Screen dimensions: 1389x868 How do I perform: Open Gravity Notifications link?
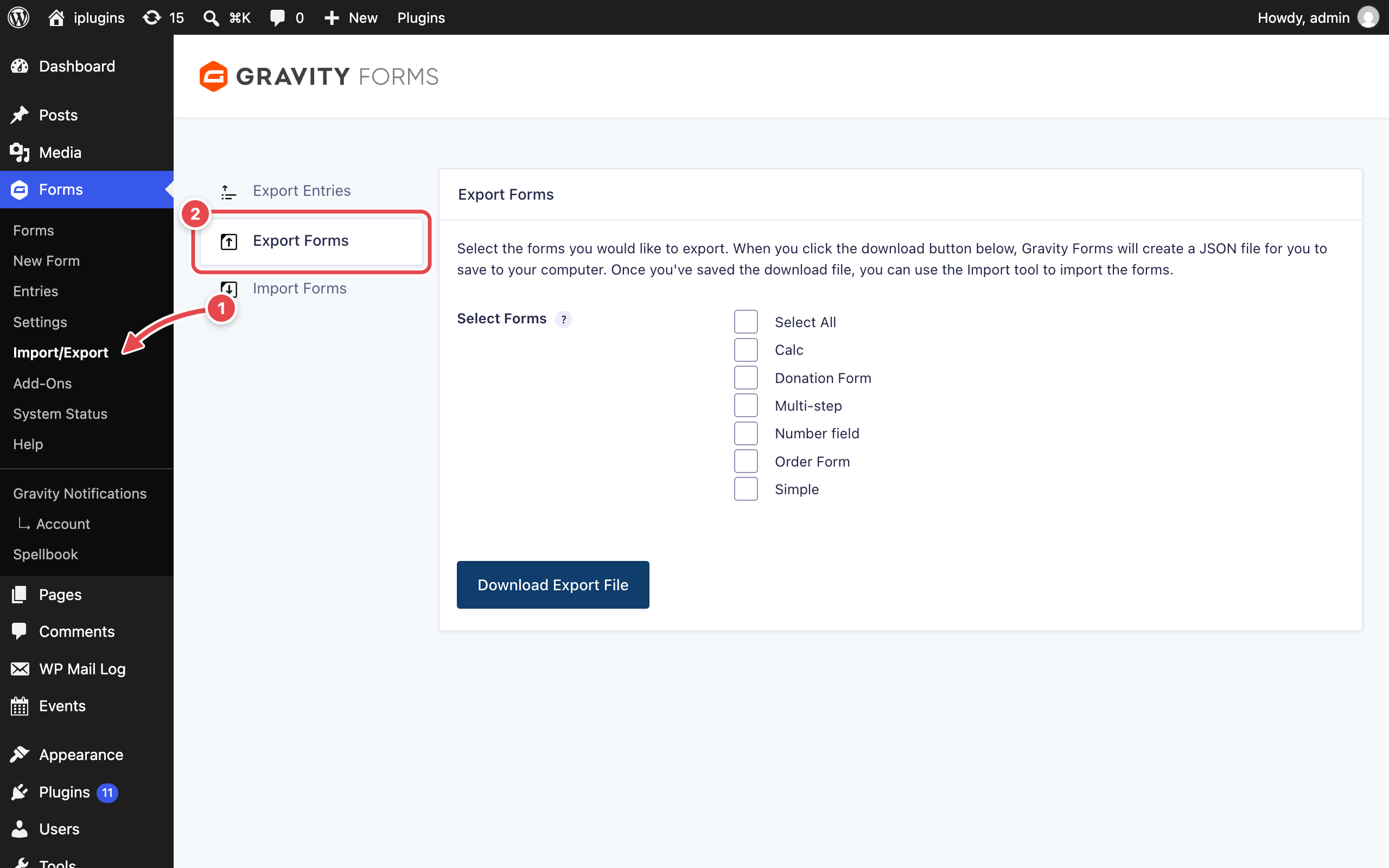pos(80,494)
